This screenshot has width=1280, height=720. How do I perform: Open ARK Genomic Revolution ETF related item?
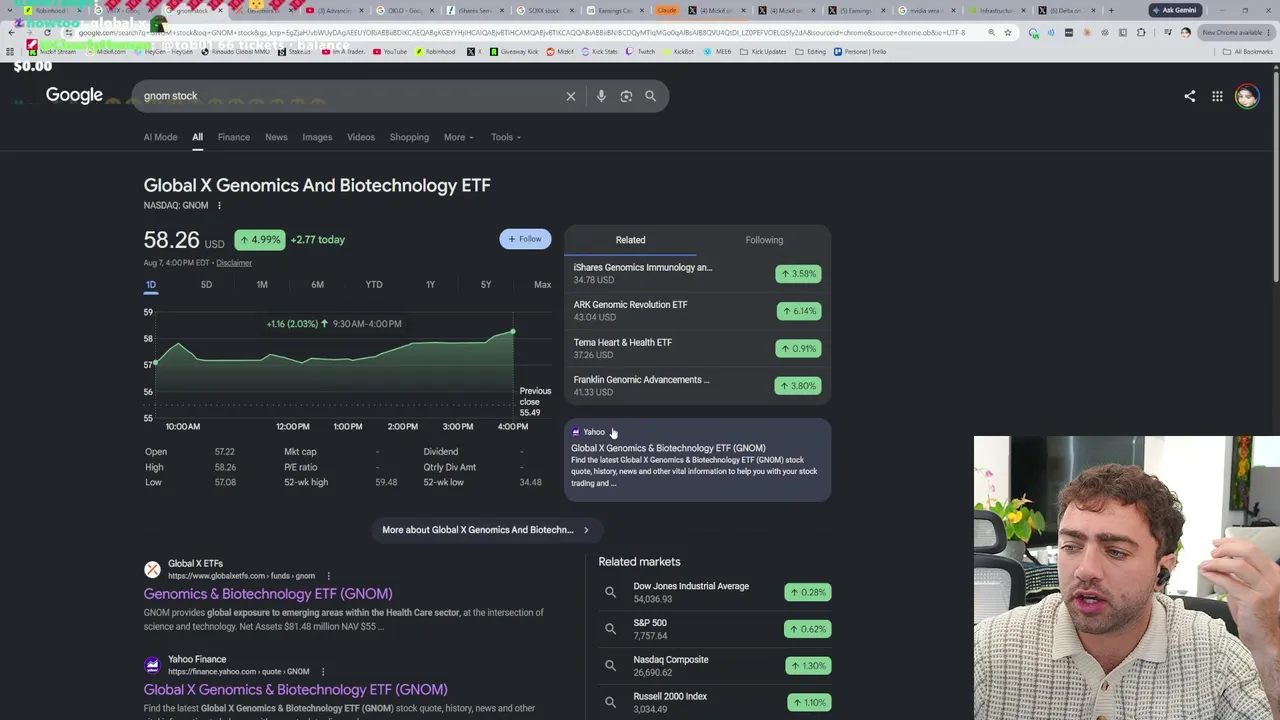(697, 311)
